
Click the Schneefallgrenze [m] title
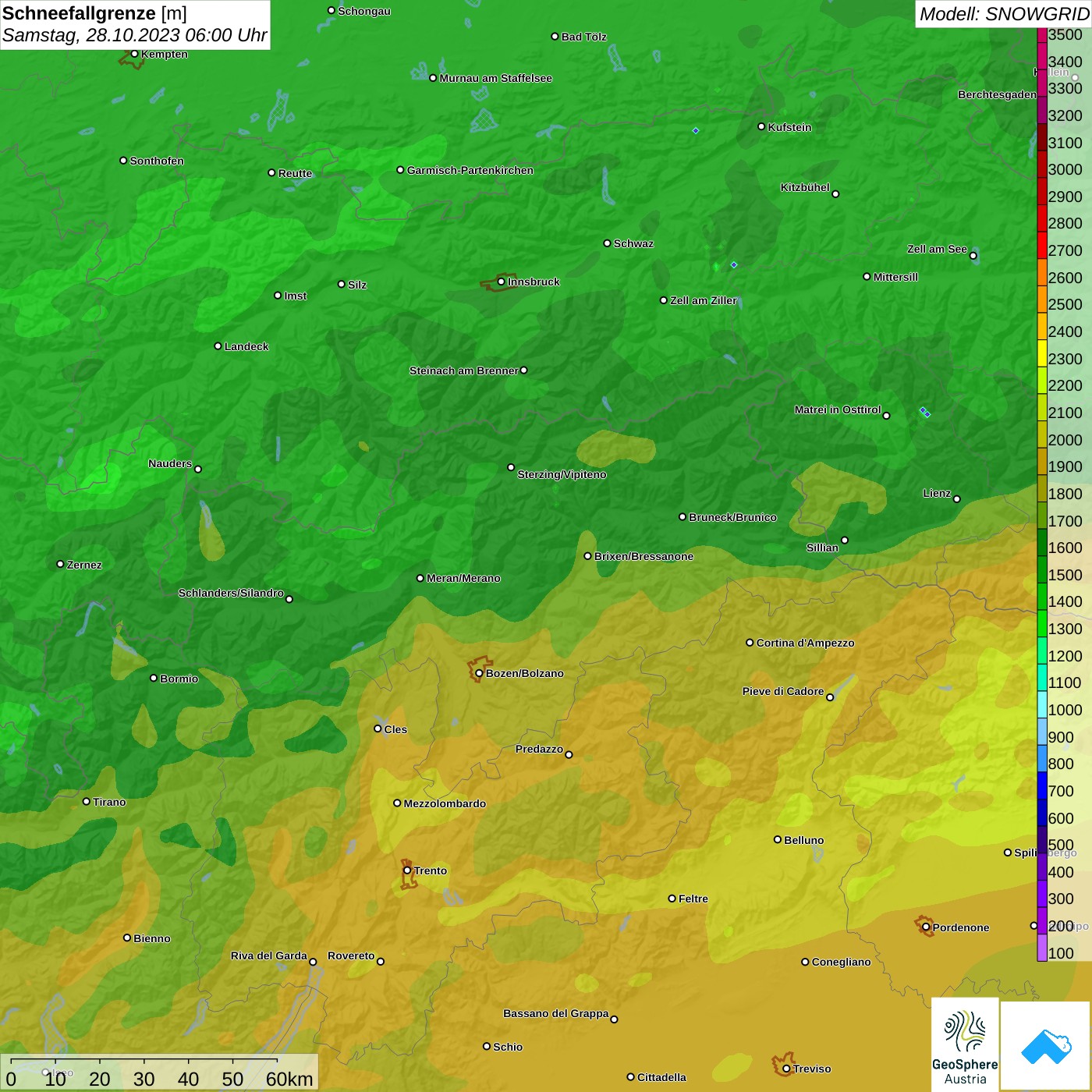(94, 13)
